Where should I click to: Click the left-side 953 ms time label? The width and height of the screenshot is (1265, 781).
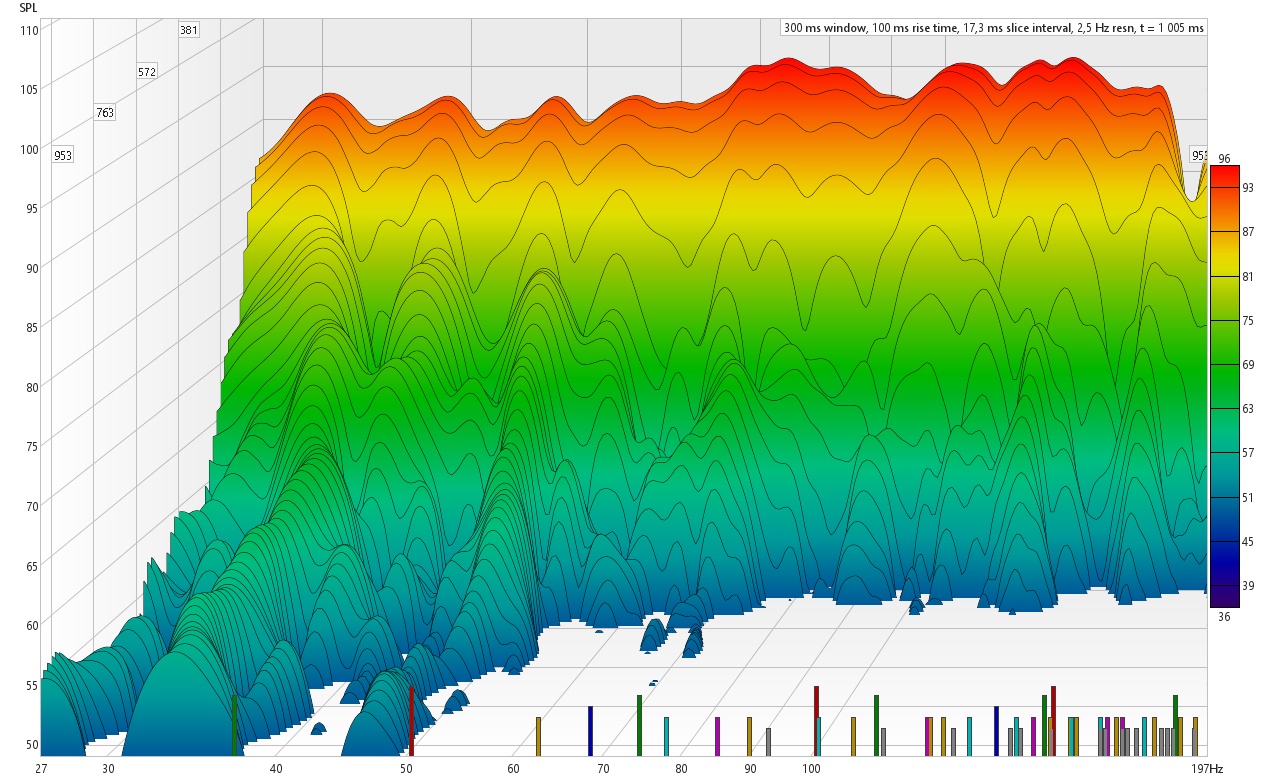tap(63, 156)
